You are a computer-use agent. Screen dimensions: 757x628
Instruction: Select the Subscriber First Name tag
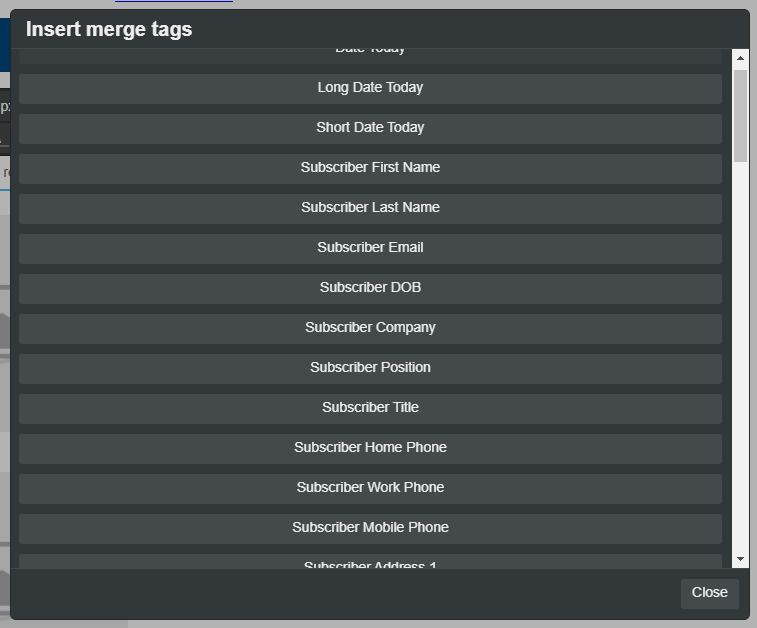(x=370, y=168)
